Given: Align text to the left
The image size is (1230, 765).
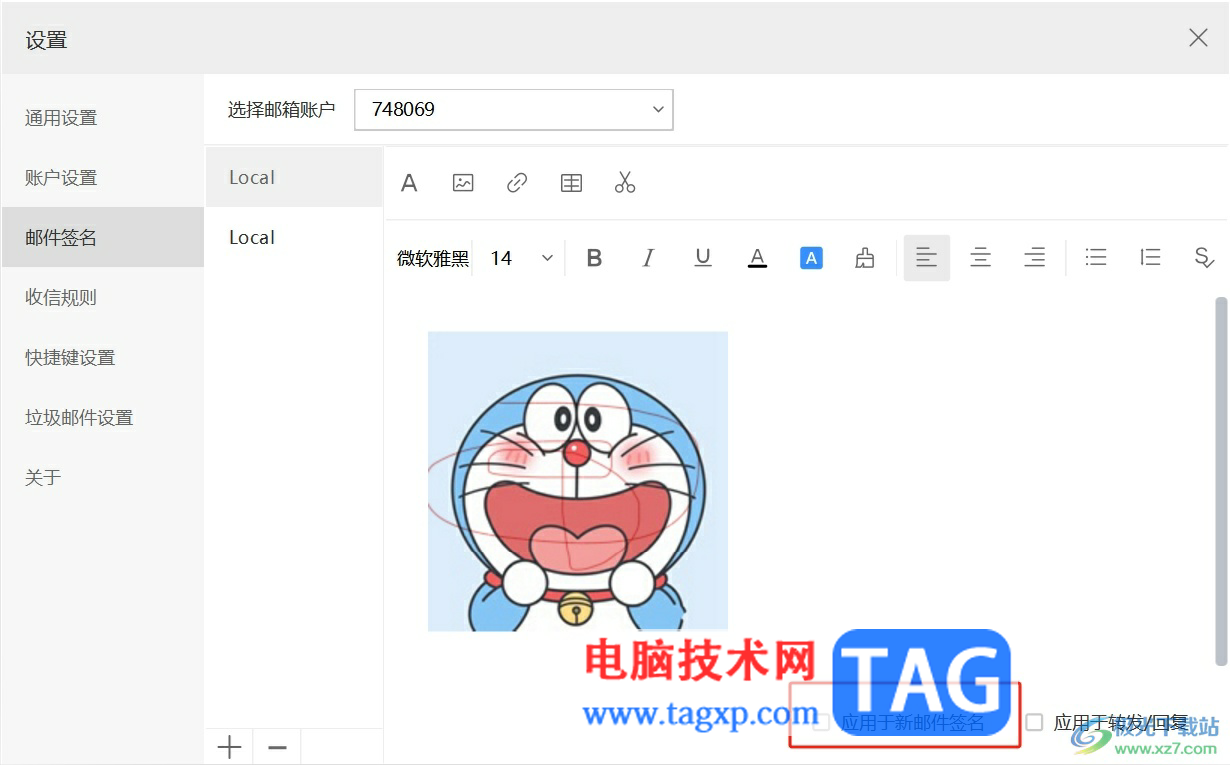Looking at the screenshot, I should [927, 258].
